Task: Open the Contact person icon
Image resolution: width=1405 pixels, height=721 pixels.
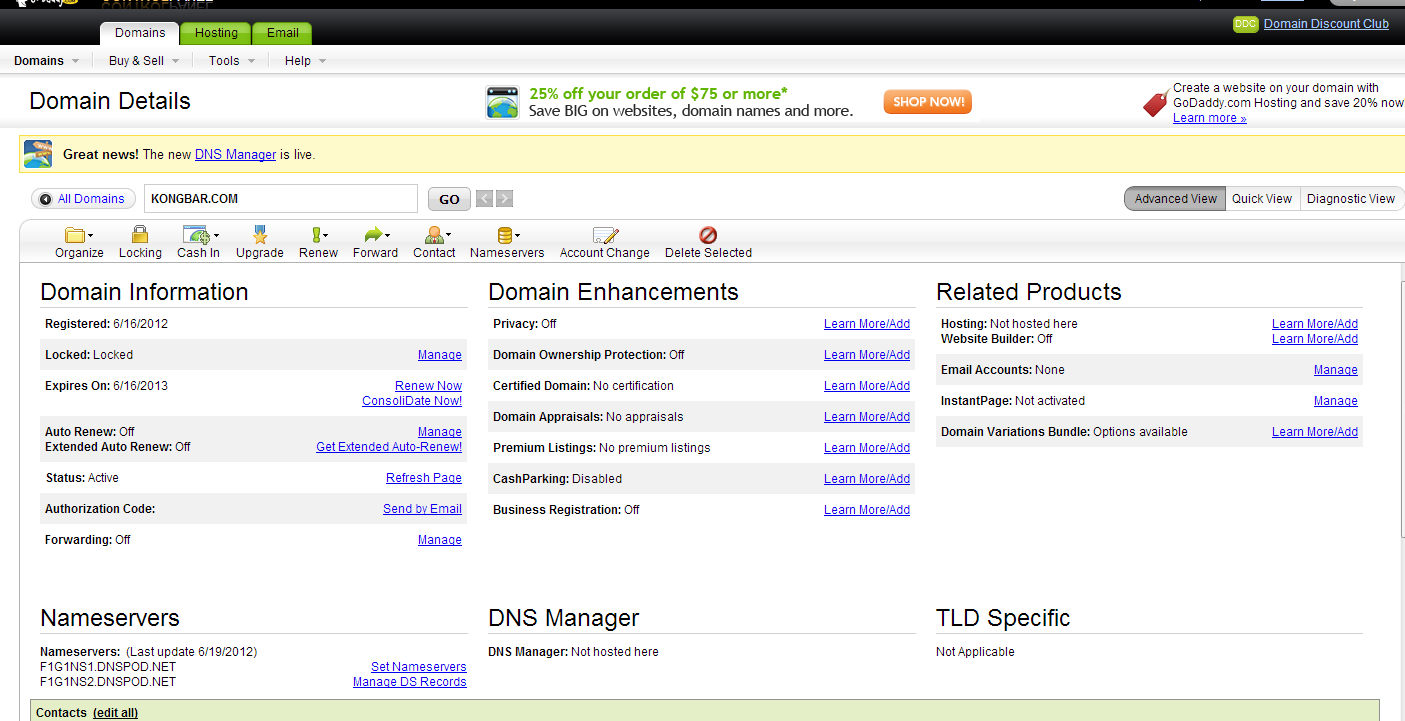Action: click(x=435, y=235)
